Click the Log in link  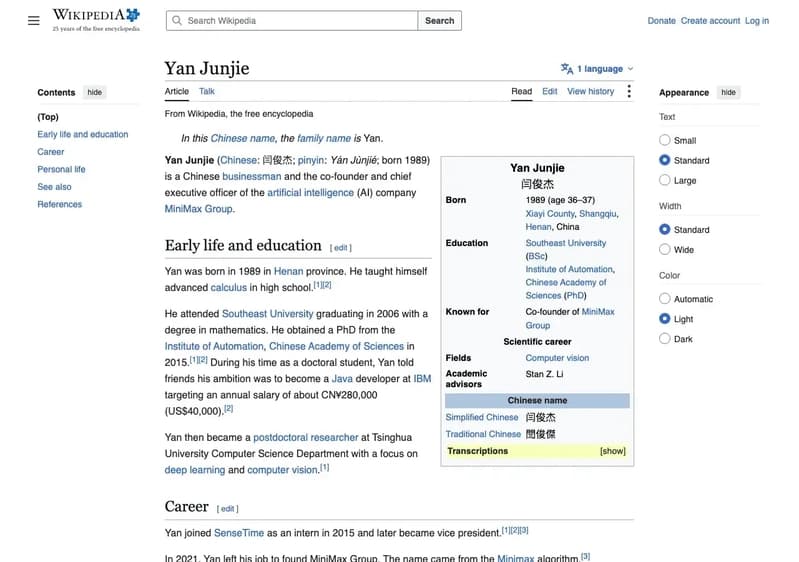click(x=757, y=21)
